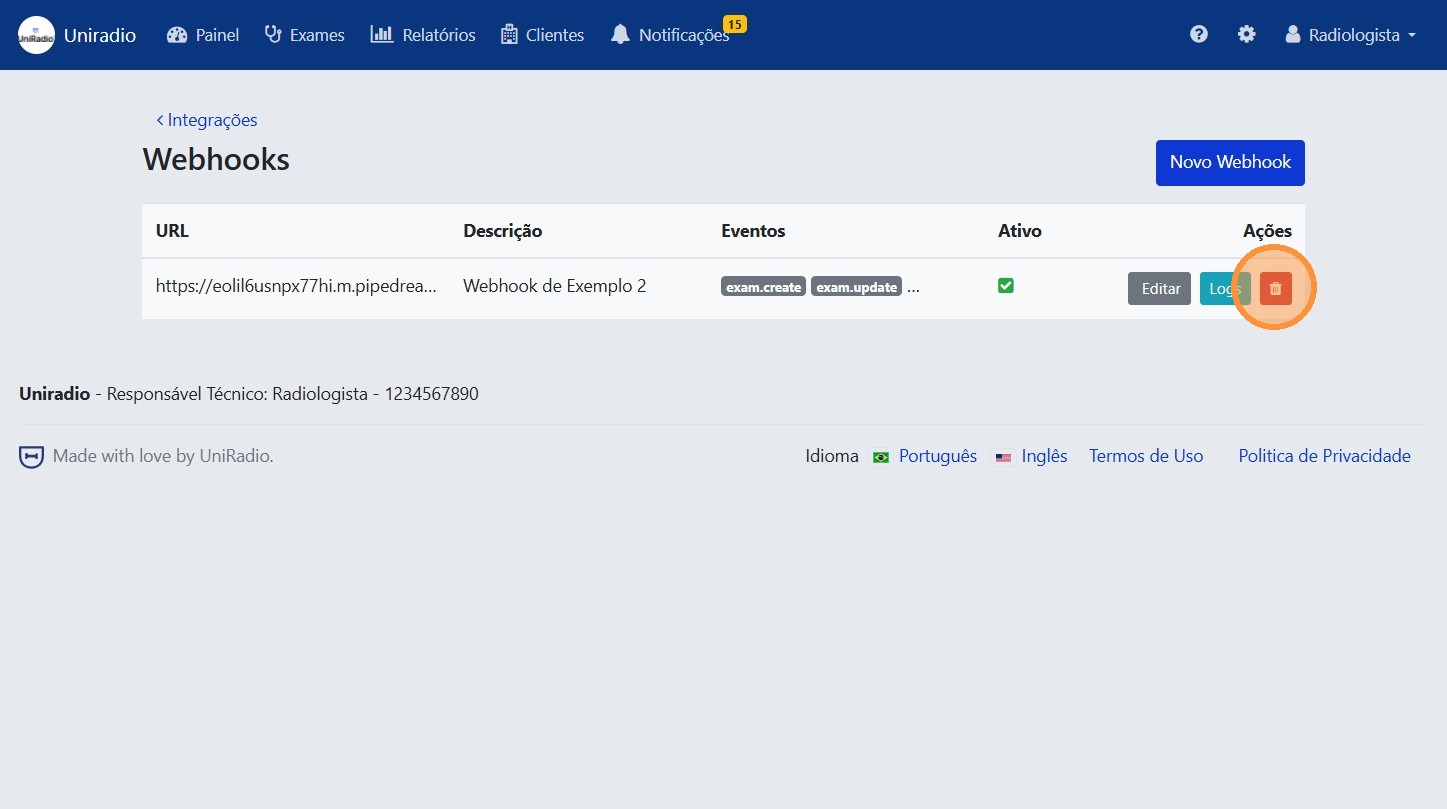Open the Painel dashboard icon
1447x809 pixels.
click(178, 34)
